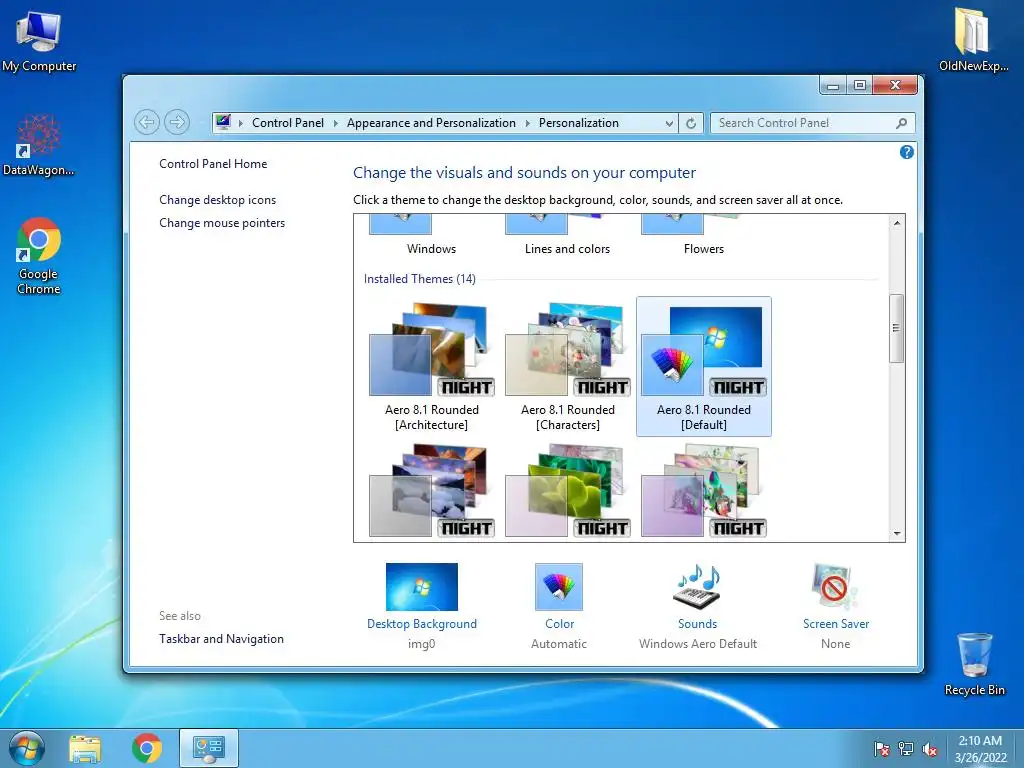
Task: Click the Back navigation arrow
Action: 147,122
